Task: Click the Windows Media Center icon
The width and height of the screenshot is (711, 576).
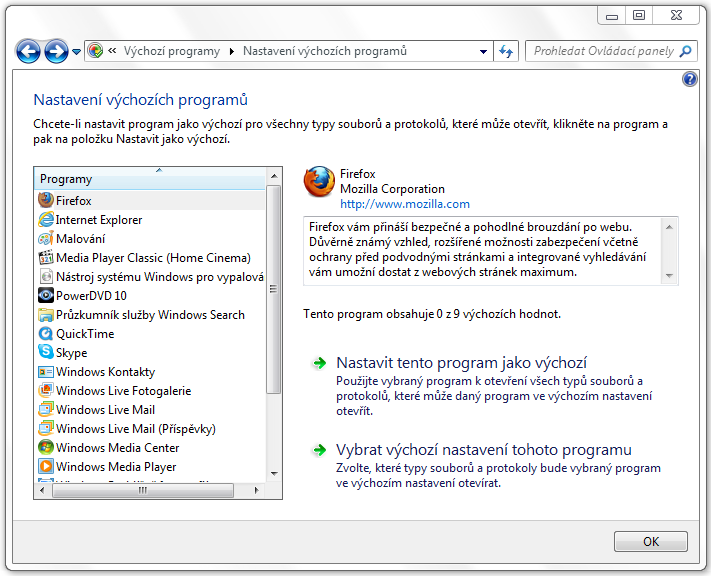Action: pos(46,448)
